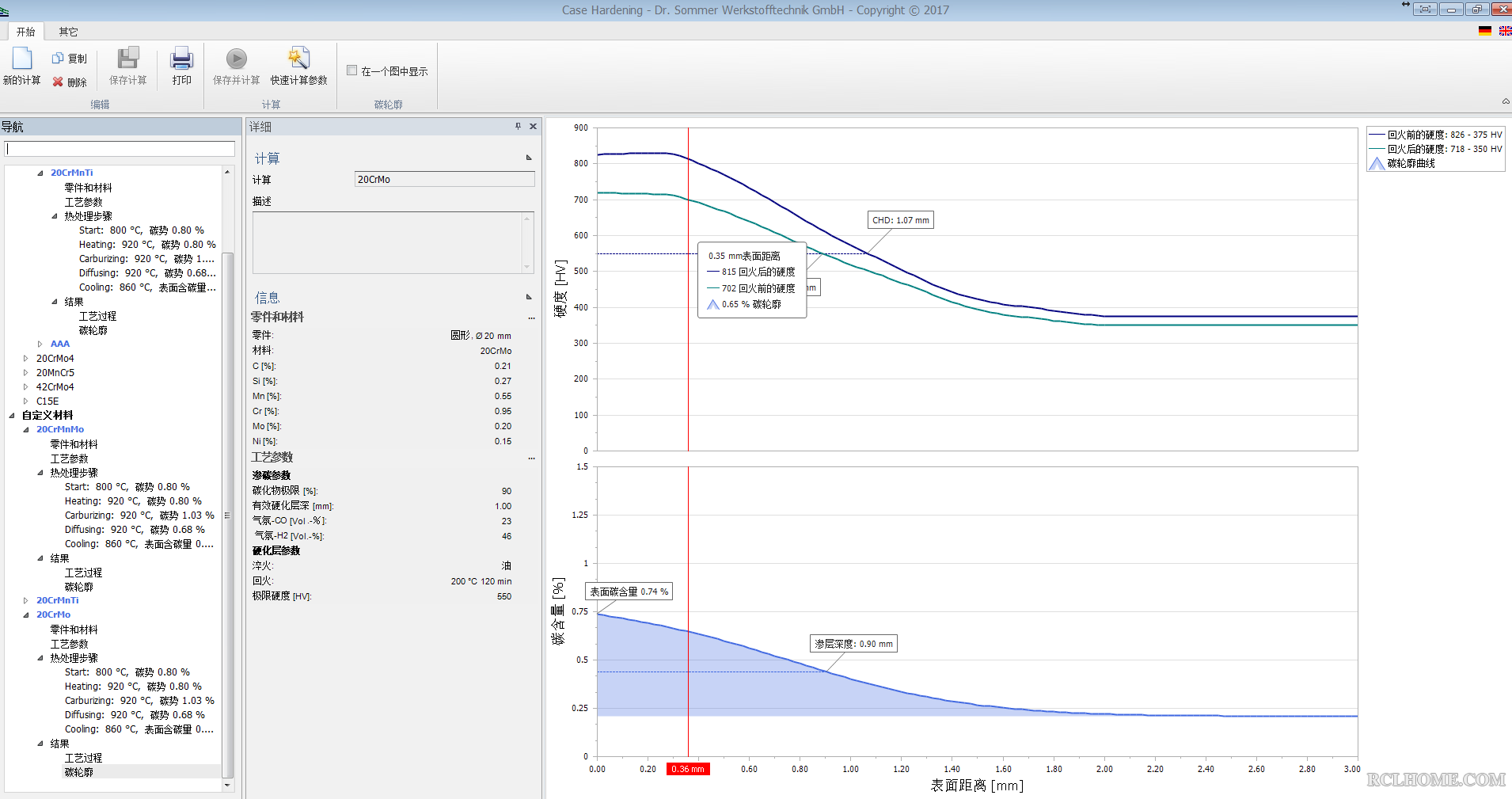The height and width of the screenshot is (799, 1512).
Task: Click navigation scrollbar down arrow
Action: coord(228,785)
